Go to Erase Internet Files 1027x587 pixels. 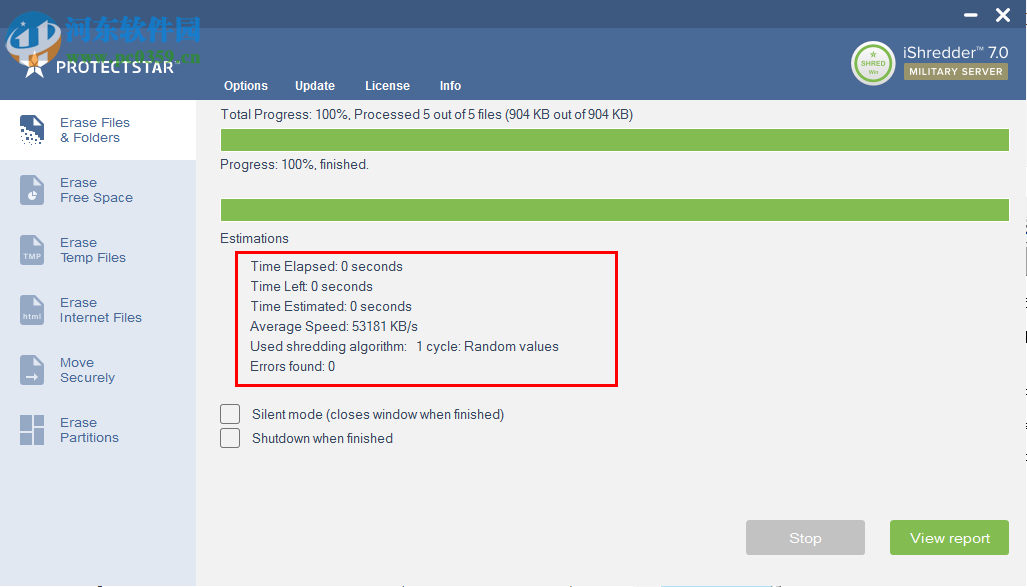[x=98, y=310]
